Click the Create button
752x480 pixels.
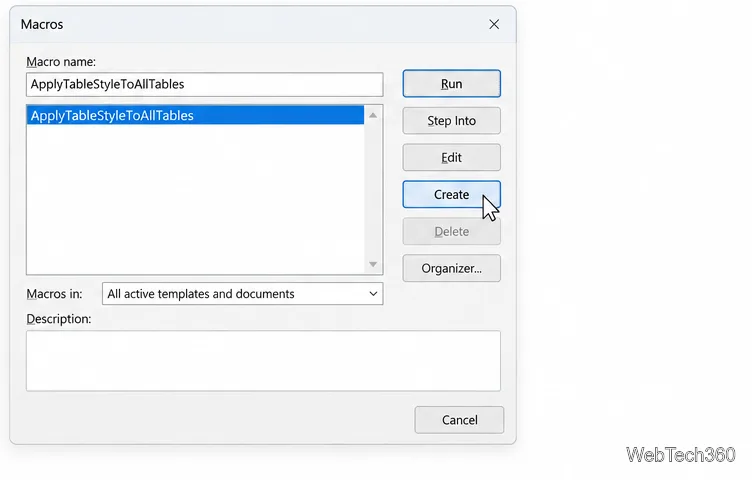point(451,195)
